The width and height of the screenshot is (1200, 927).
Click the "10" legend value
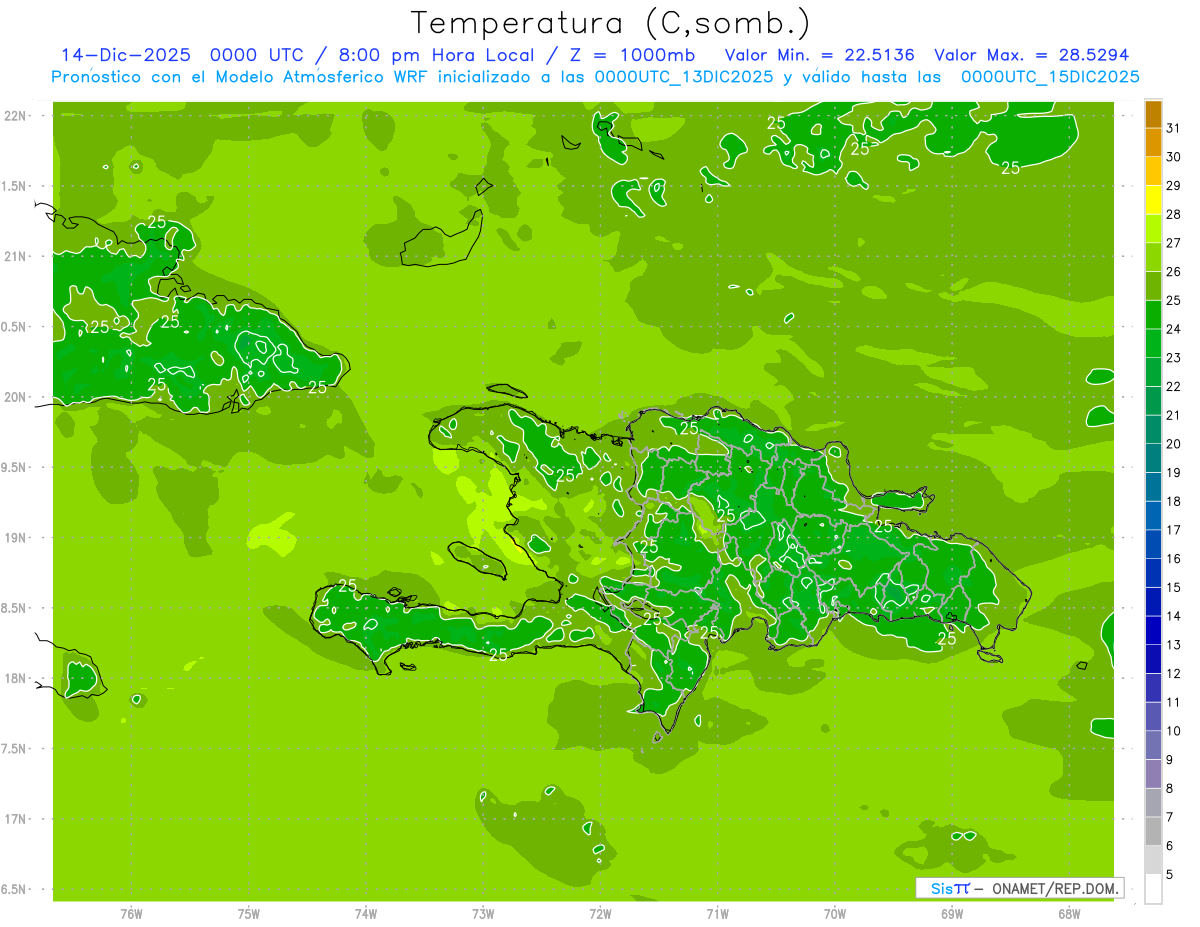1174,731
